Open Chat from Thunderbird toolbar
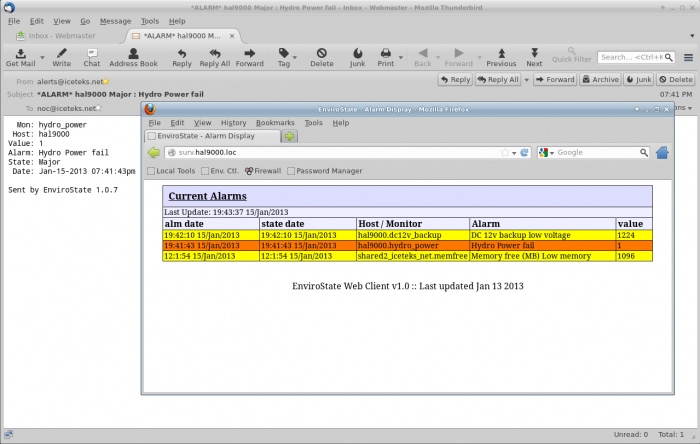This screenshot has height=444, width=700. (92, 58)
